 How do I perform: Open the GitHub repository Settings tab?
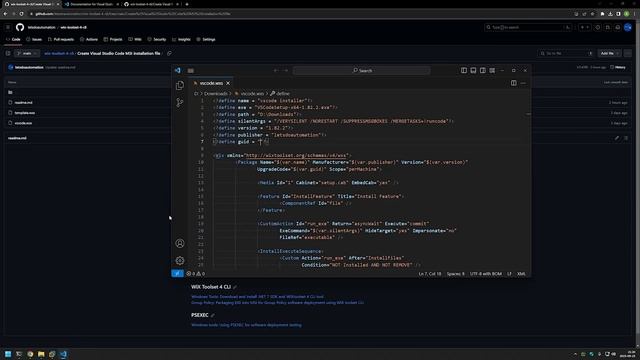(206, 40)
